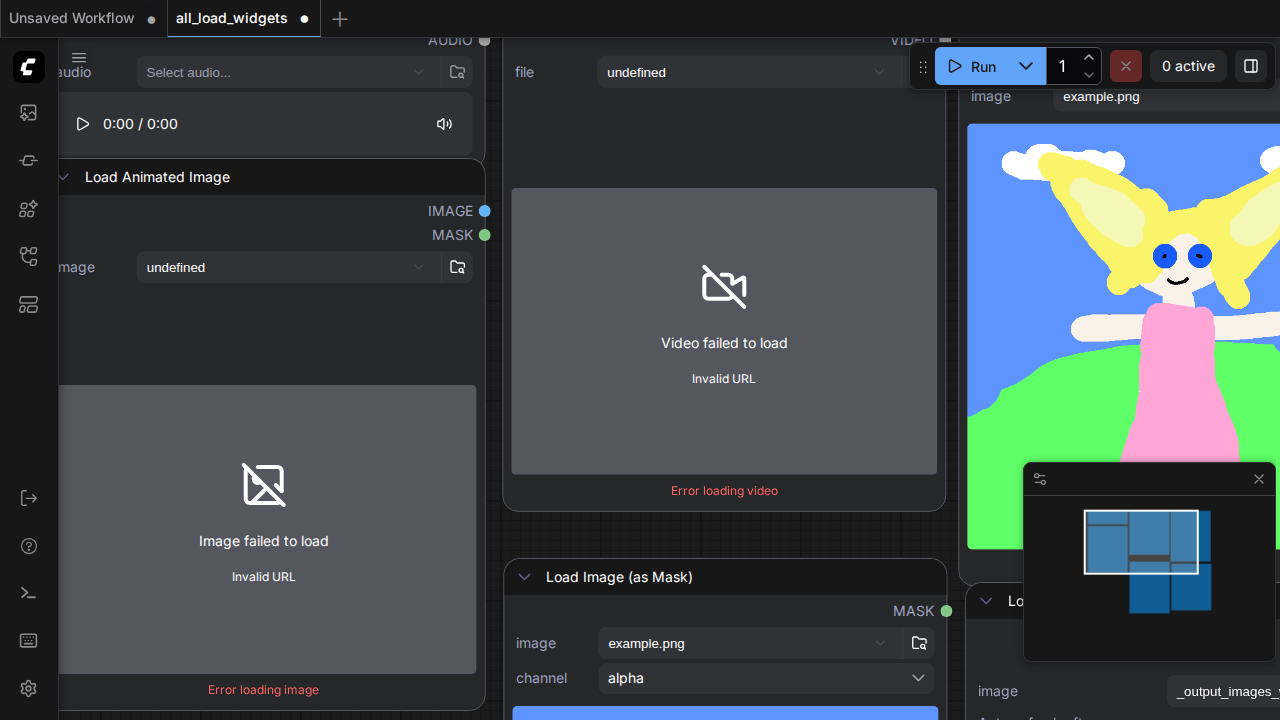The height and width of the screenshot is (720, 1280).
Task: Browse files for Load Animated Image
Action: click(x=457, y=267)
